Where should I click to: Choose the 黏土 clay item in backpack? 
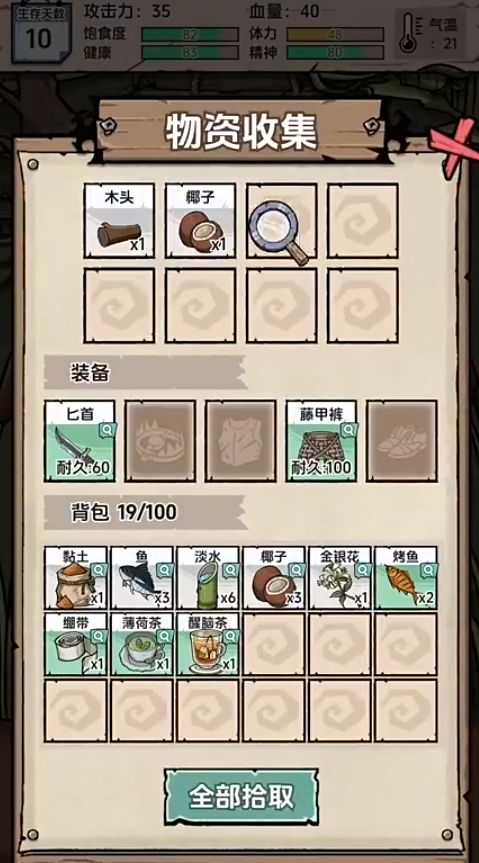point(75,577)
